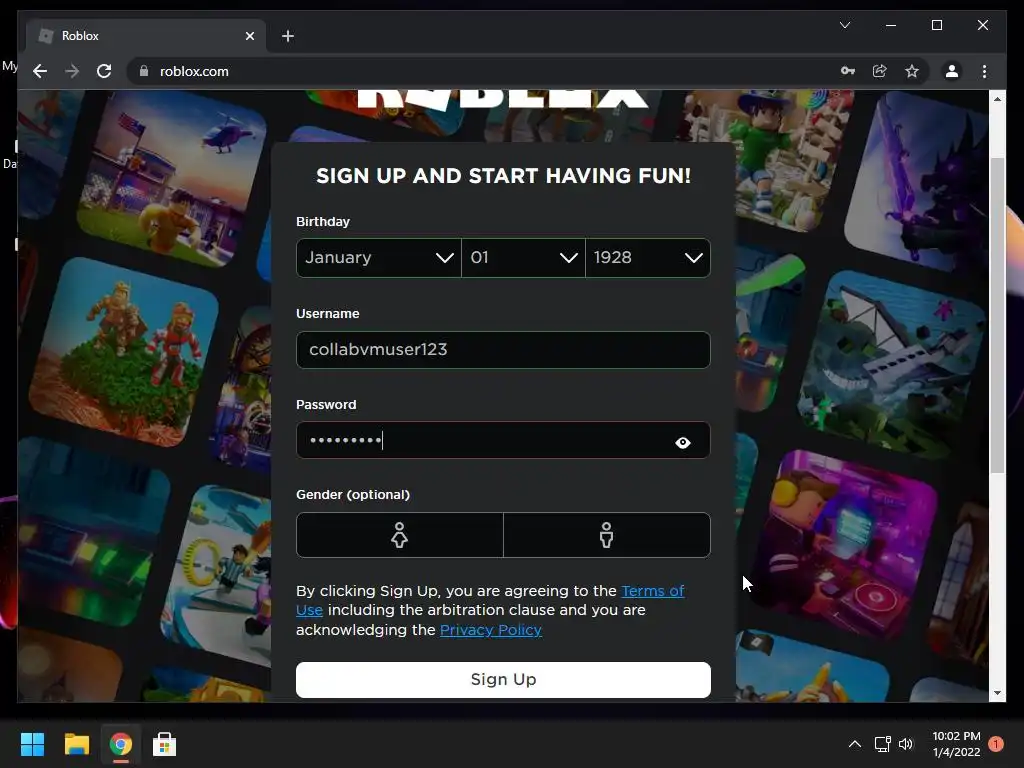Click the roblox.com address bar
Screen dimensions: 1024x768
pyautogui.click(x=483, y=71)
